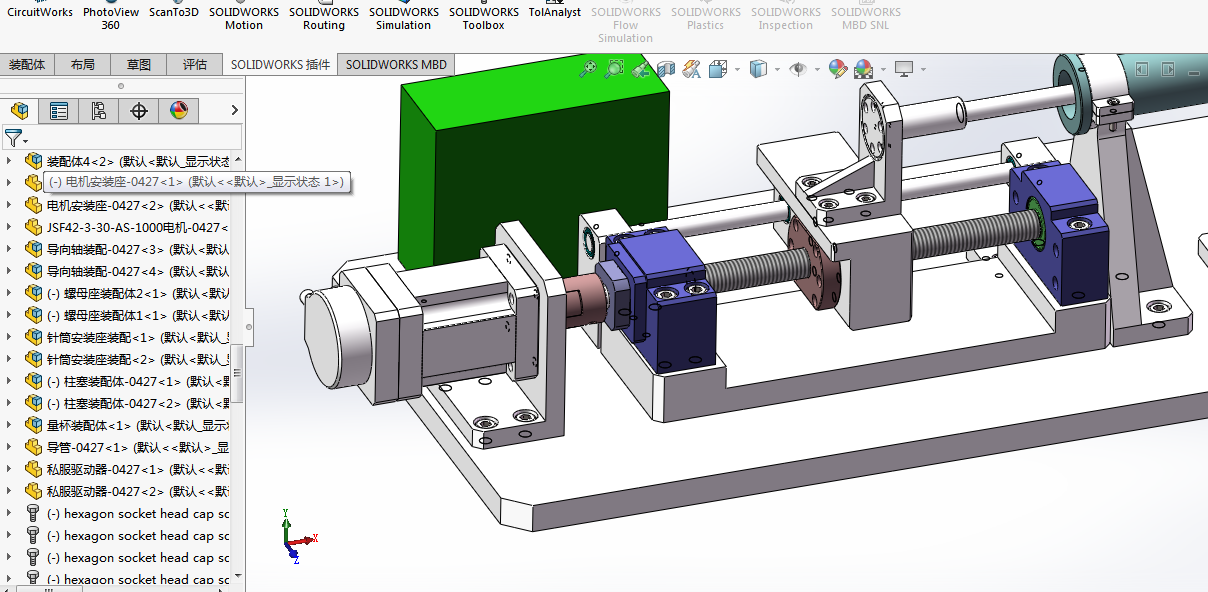Open the FeatureManager design tree tab
Screen dimensions: 1208x592
click(19, 110)
